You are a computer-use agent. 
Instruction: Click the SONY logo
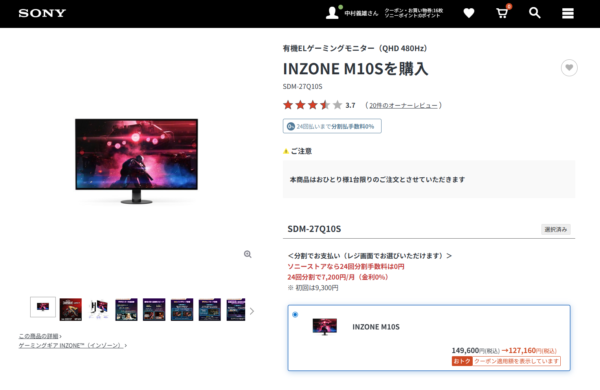(x=42, y=13)
